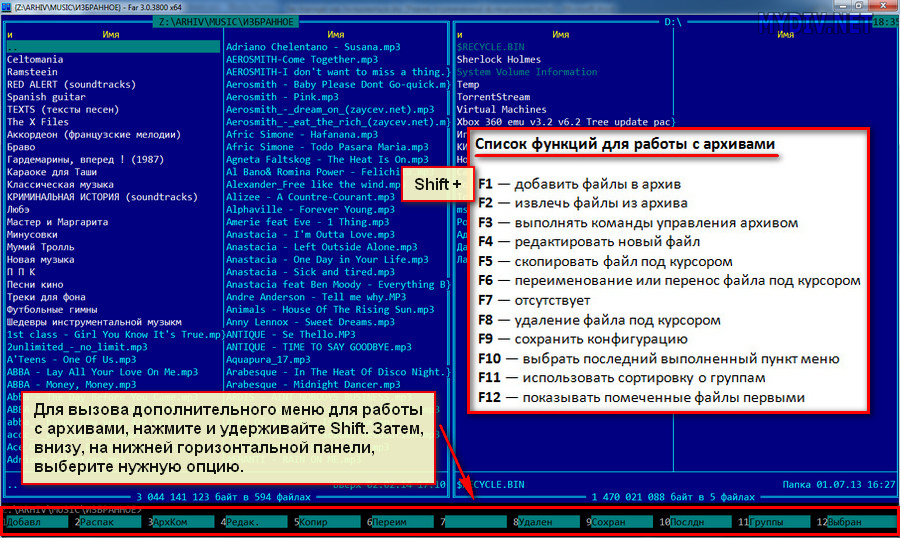Click the 12 Выбран function key button

point(855,522)
